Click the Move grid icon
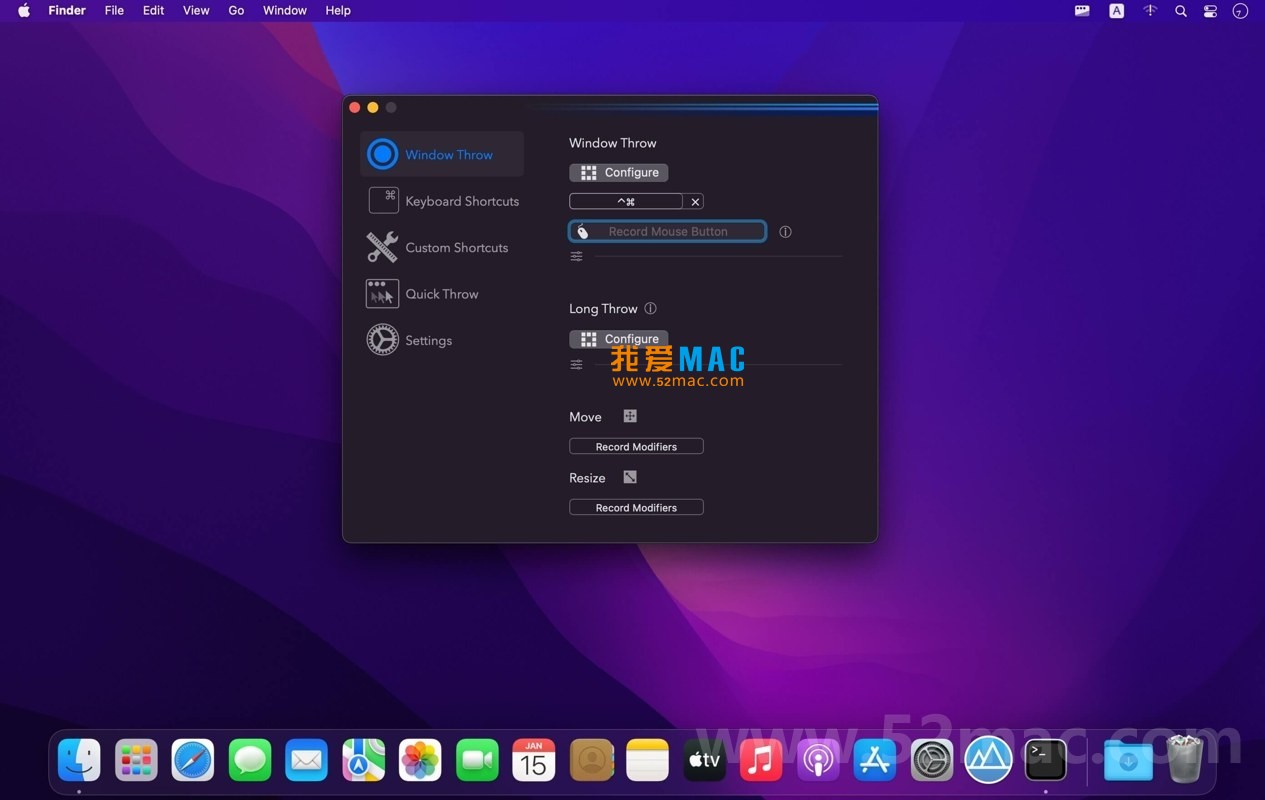 pyautogui.click(x=630, y=416)
